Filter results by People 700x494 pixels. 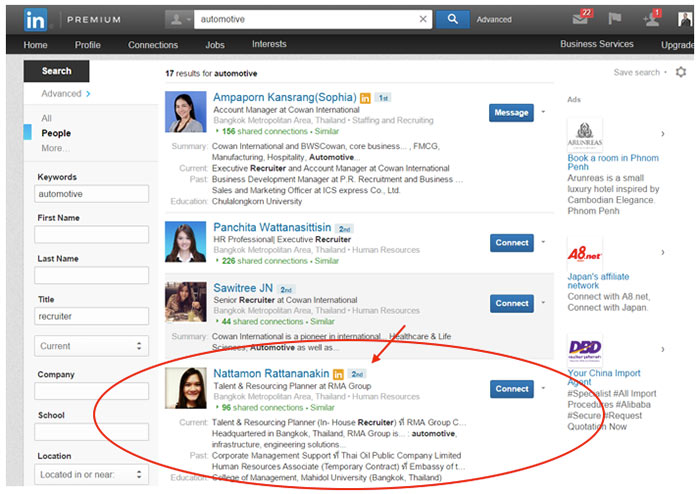[x=56, y=133]
